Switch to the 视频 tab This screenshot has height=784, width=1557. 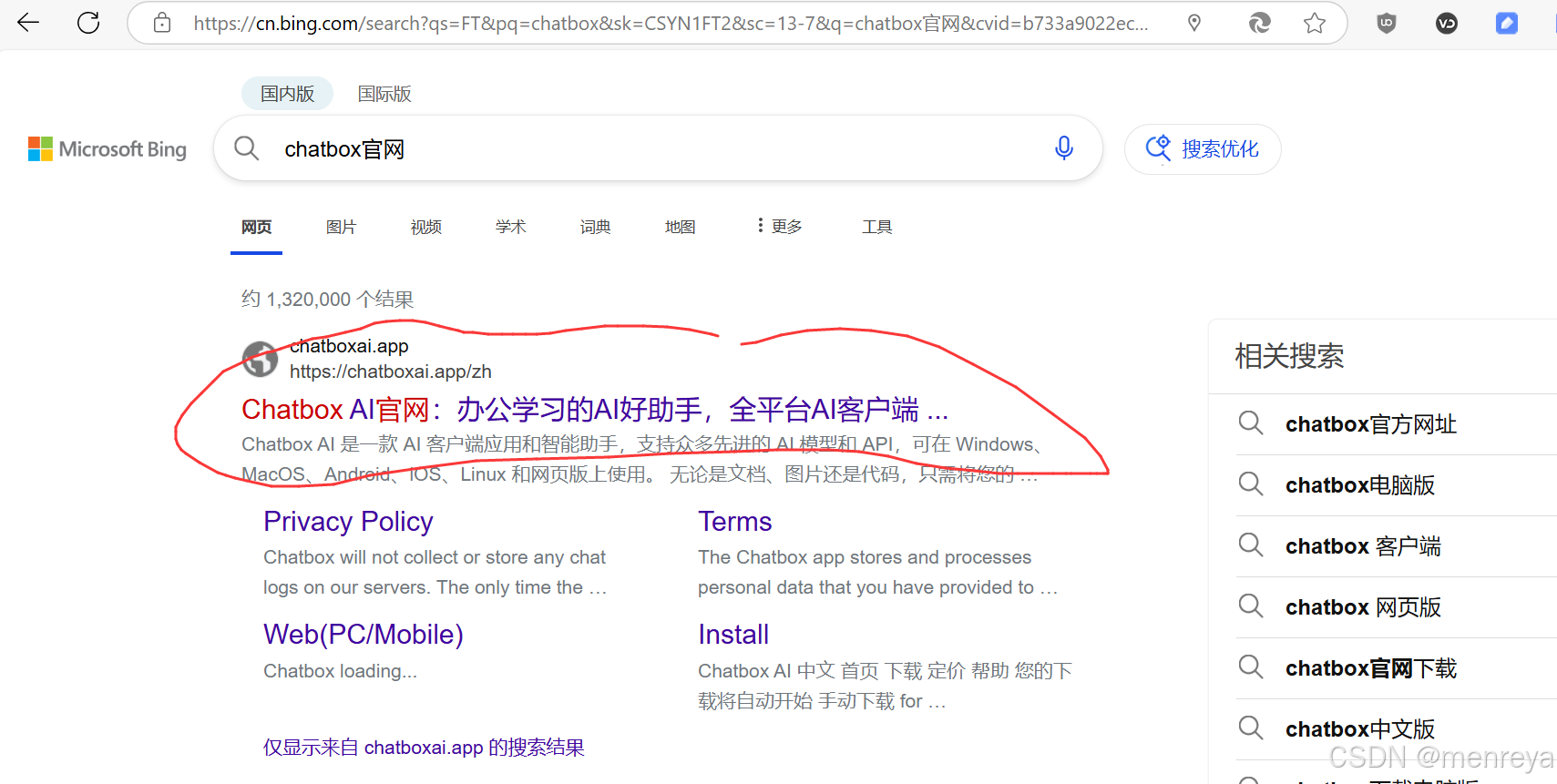coord(425,227)
